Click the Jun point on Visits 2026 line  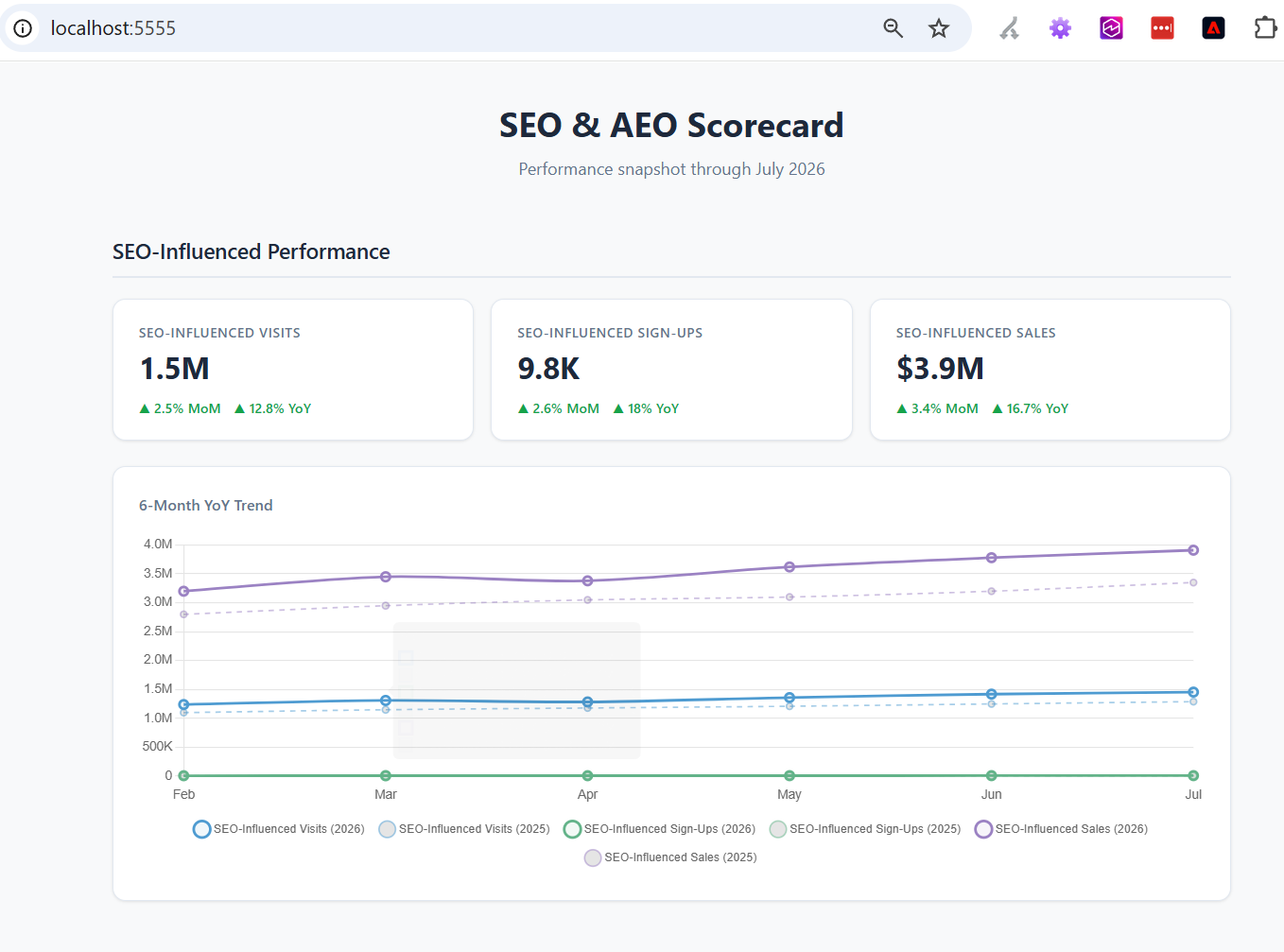pyautogui.click(x=991, y=694)
